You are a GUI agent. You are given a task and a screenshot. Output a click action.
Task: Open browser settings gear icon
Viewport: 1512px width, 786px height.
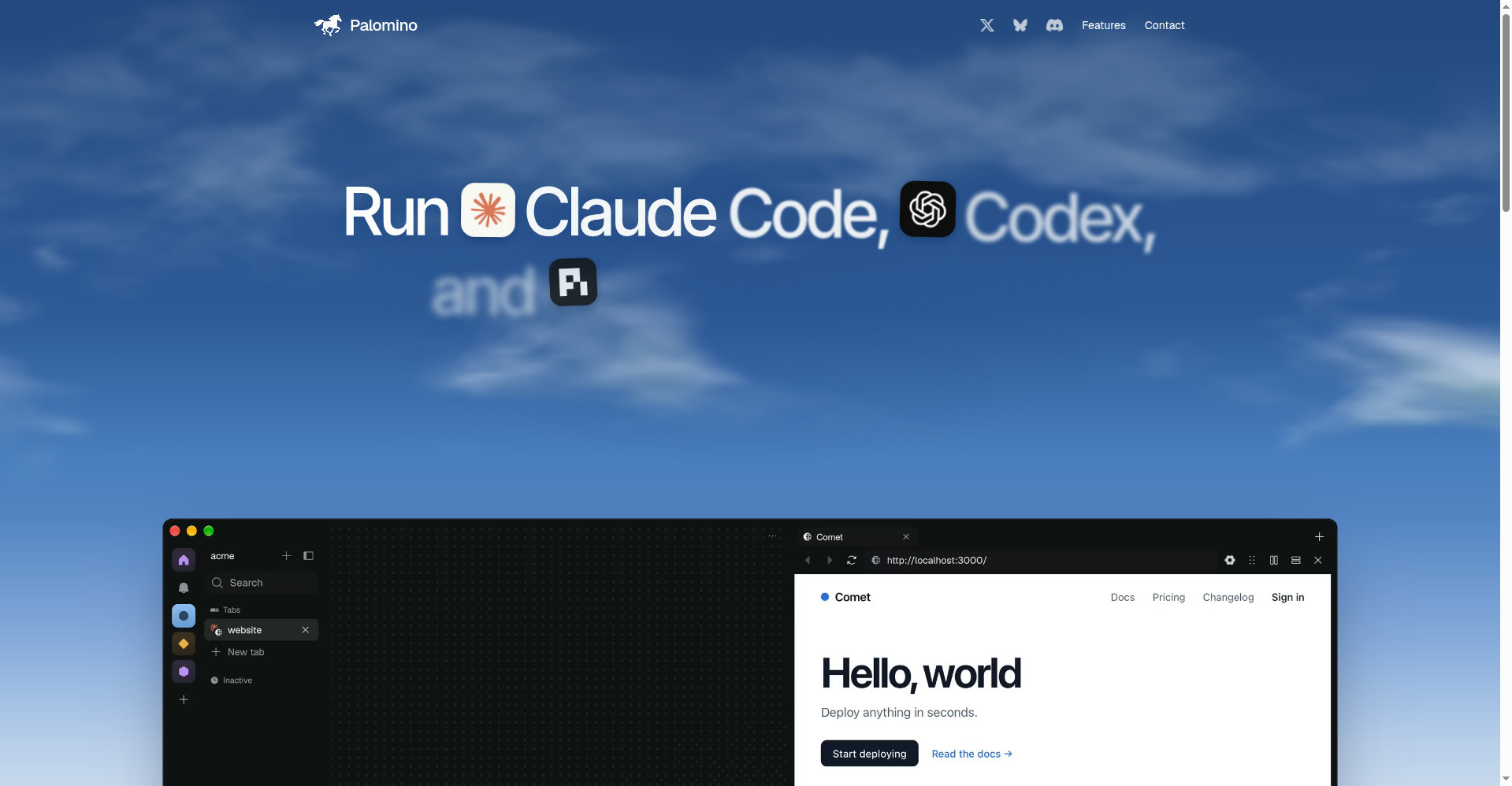tap(1230, 560)
